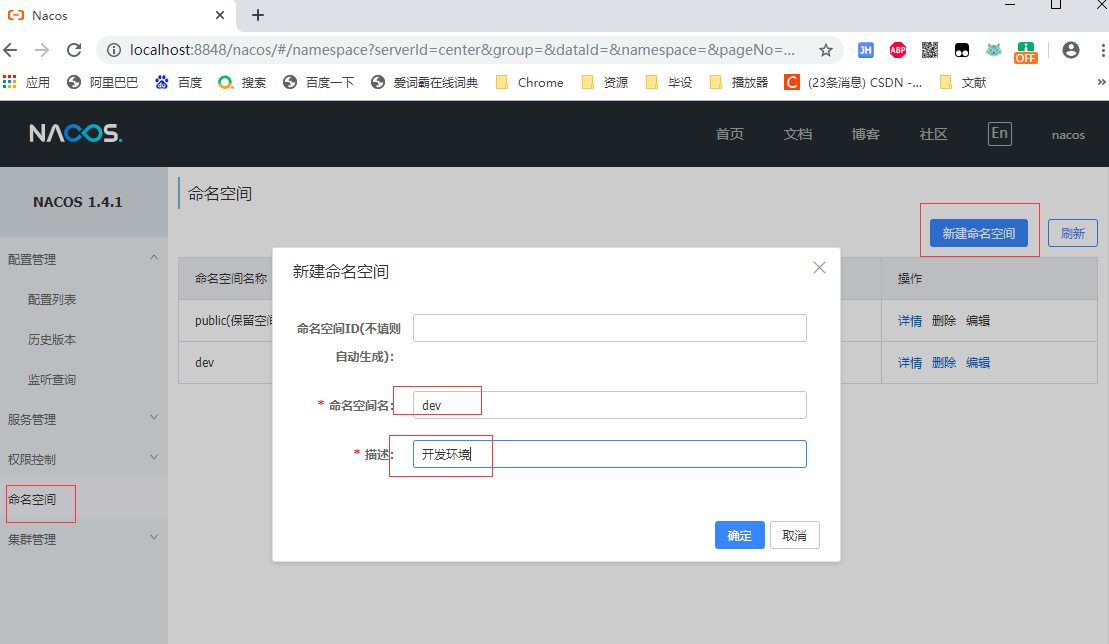This screenshot has height=644, width=1109.
Task: Click 编辑 in the public namespace row
Action: point(977,321)
